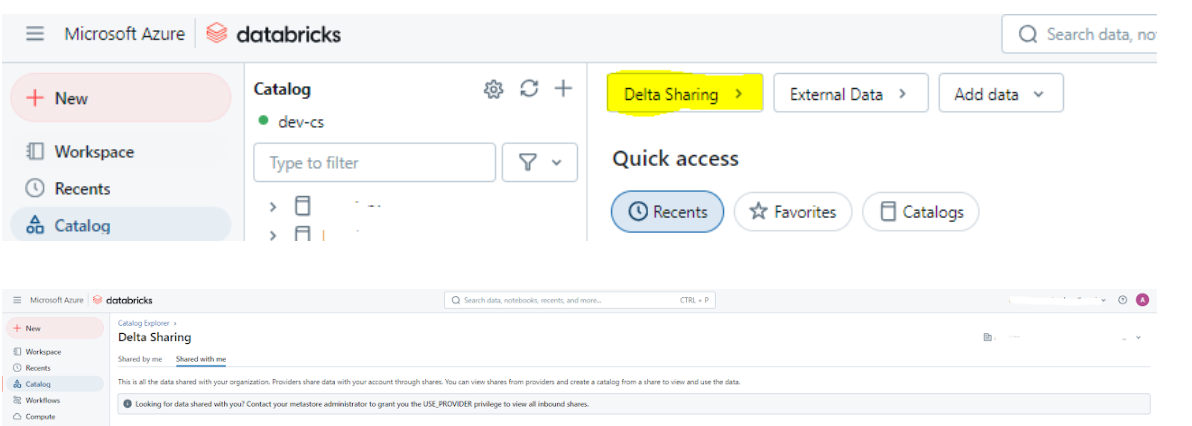1192x426 pixels.
Task: Click the Type to filter field
Action: (374, 162)
